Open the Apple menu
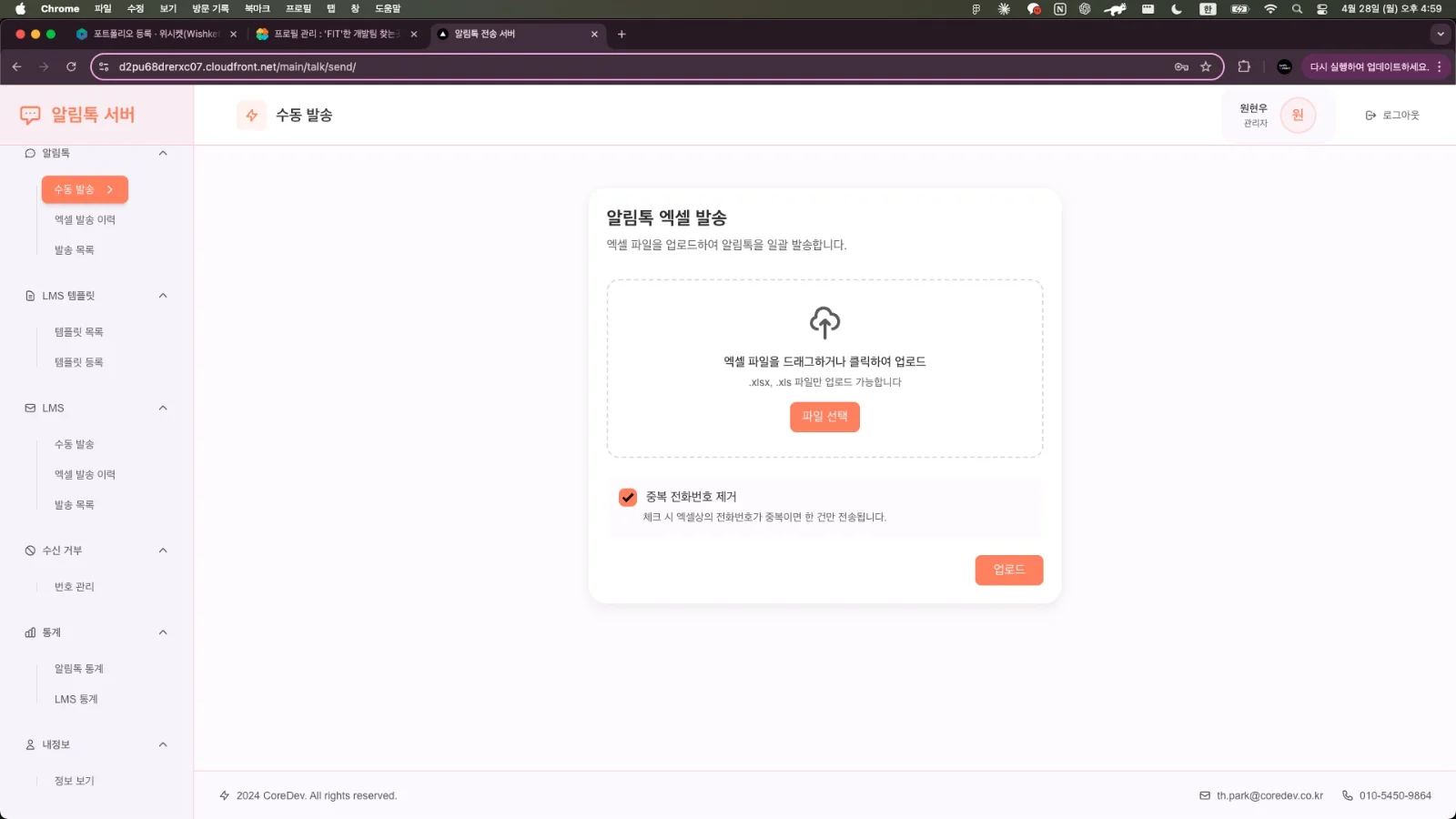 coord(20,9)
